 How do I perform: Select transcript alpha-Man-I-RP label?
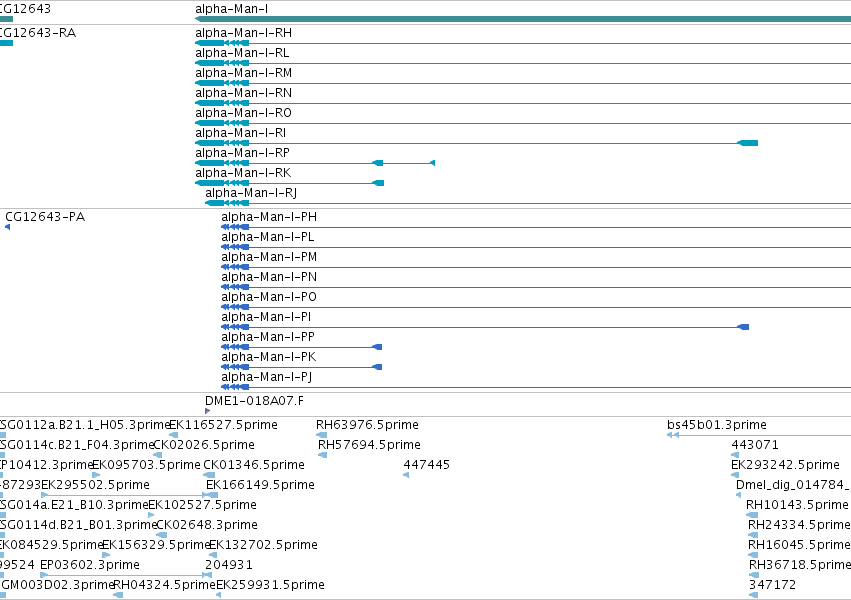[x=242, y=154]
